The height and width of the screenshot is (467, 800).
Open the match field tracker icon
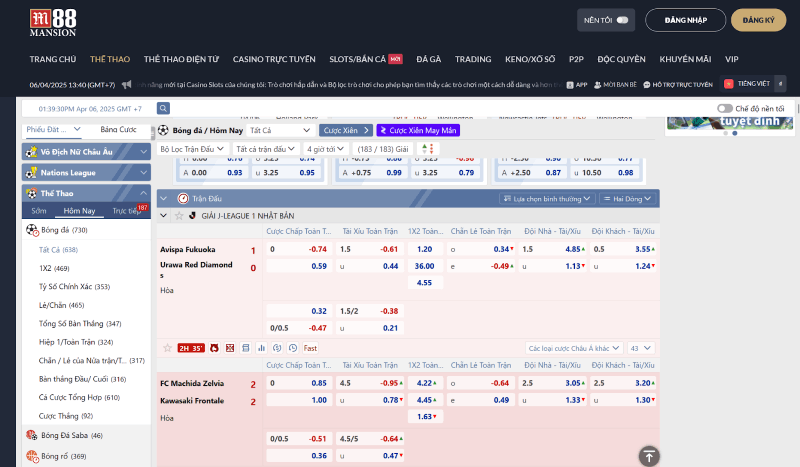(230, 348)
